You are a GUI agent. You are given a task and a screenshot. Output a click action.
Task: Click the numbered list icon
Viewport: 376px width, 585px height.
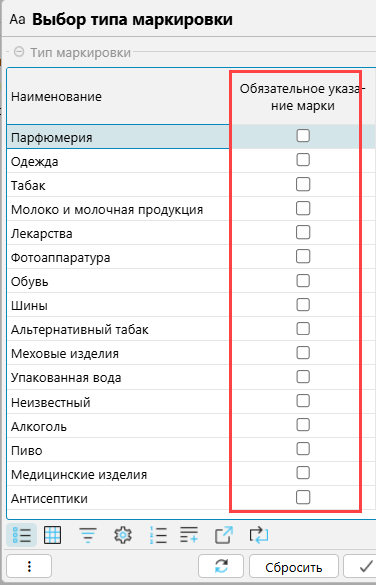point(158,535)
